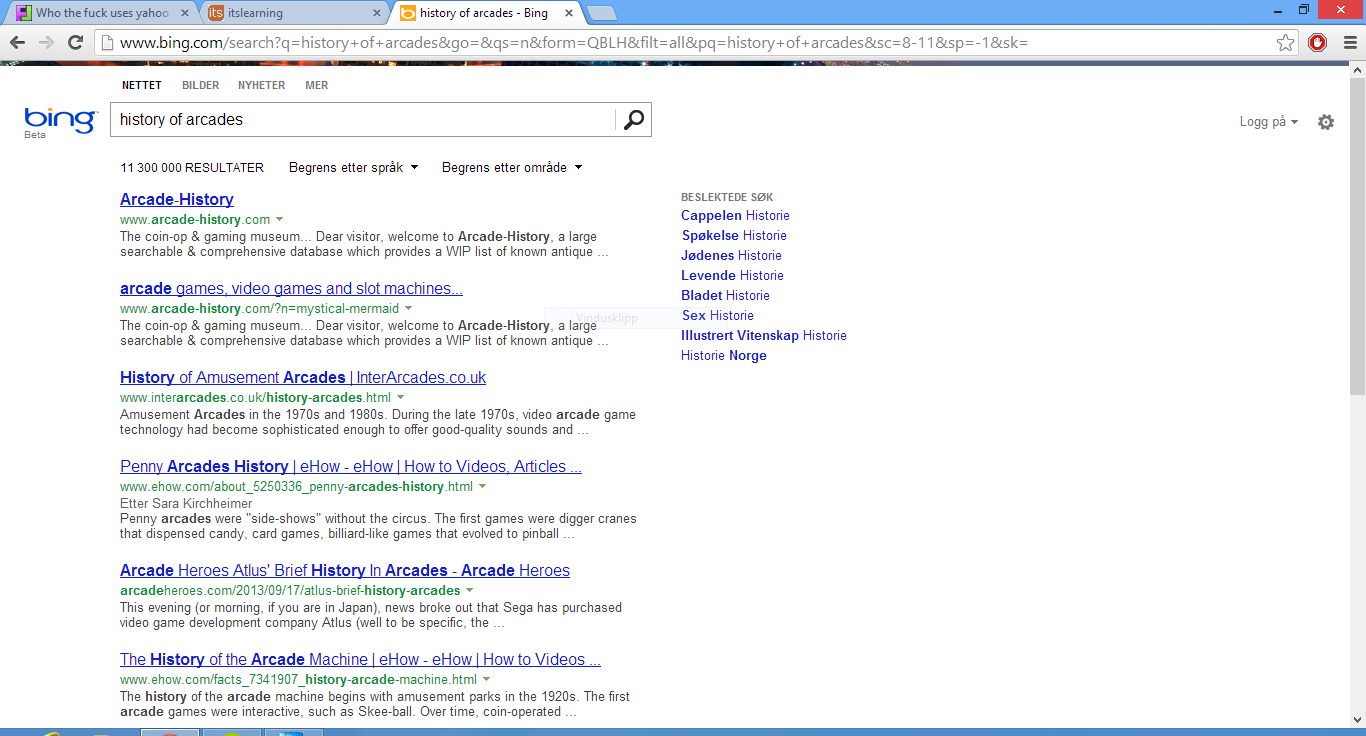Screen dimensions: 1366x736
Task: Open 'arcade games, video games and slot machines...' result
Action: click(291, 288)
